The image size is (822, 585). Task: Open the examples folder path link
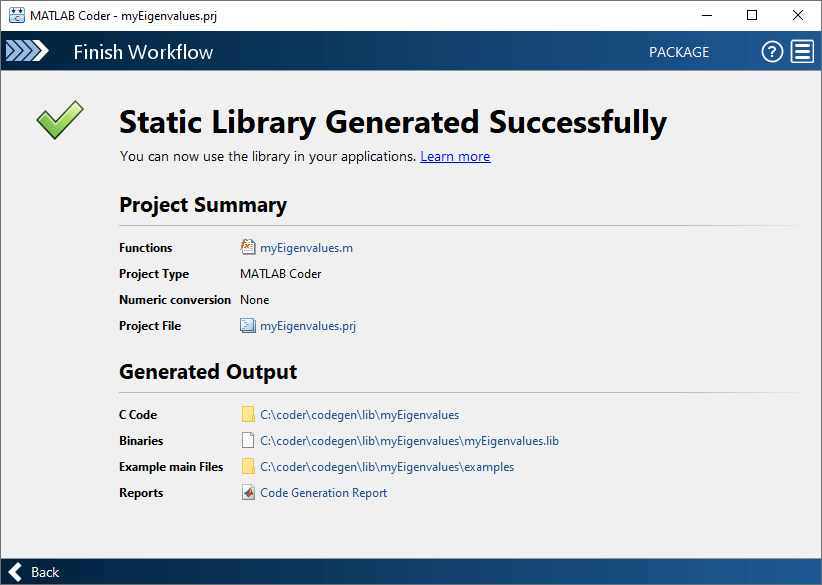(x=387, y=466)
